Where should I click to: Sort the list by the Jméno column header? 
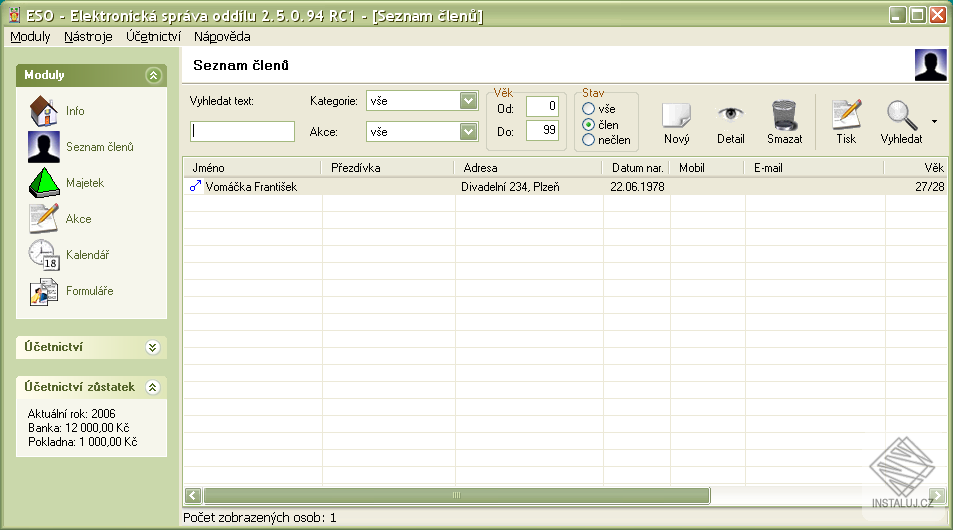coord(251,168)
